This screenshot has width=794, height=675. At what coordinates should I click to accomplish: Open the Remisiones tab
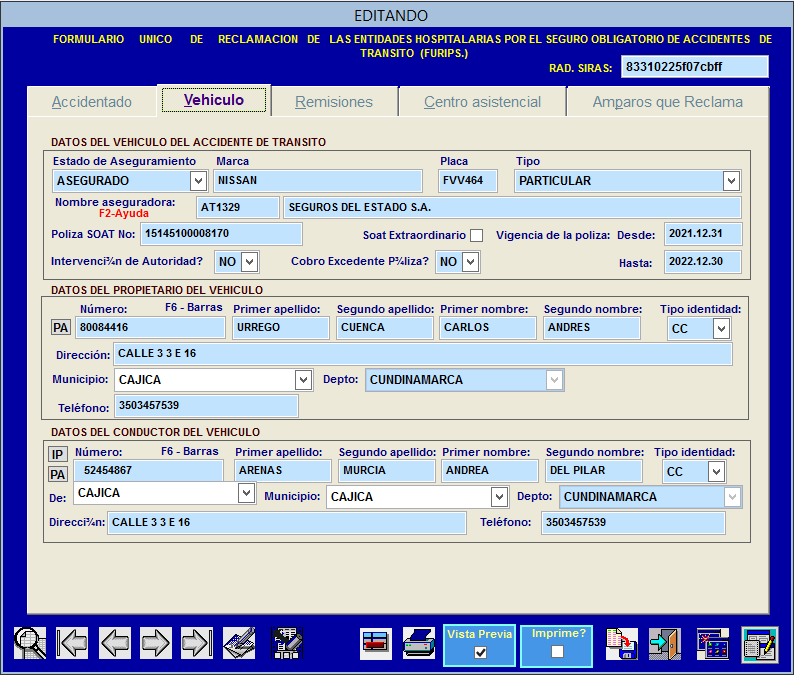tap(334, 102)
